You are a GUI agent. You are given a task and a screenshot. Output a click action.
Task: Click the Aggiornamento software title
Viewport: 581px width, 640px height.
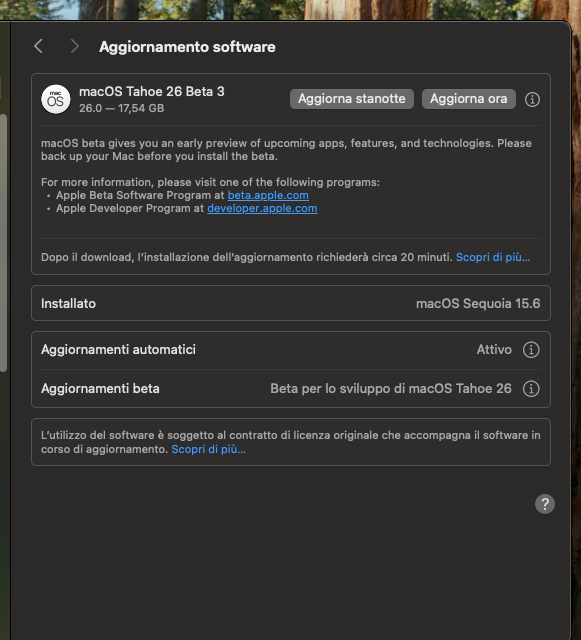(187, 47)
